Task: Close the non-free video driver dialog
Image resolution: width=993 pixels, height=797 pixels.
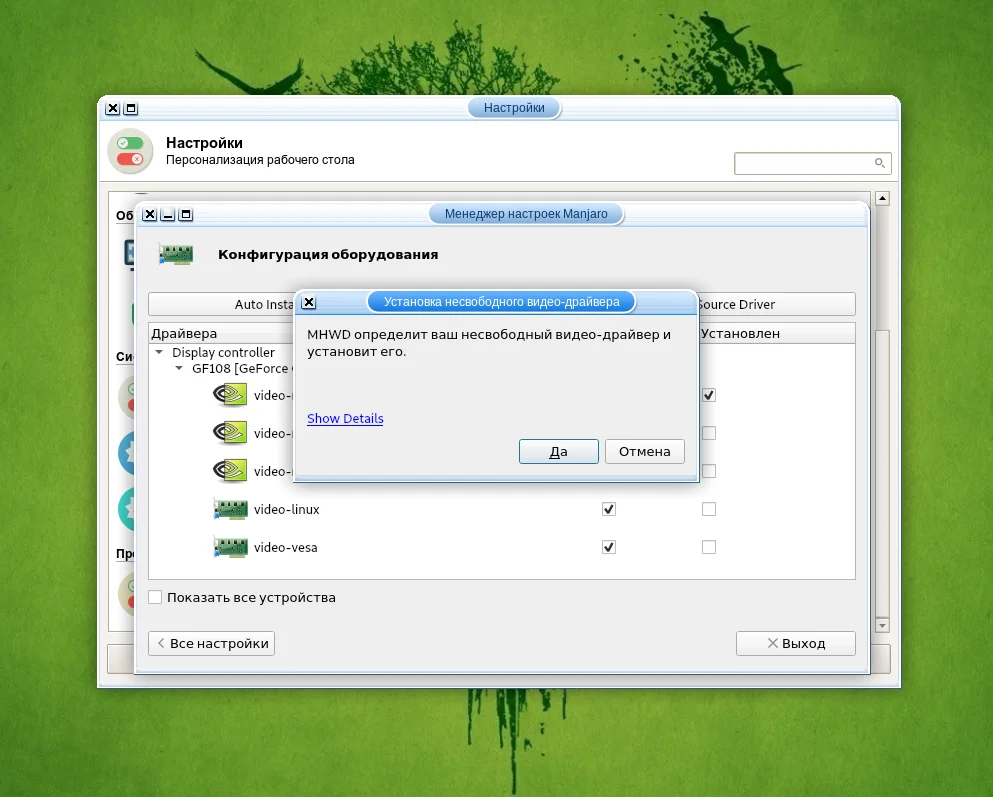Action: tap(308, 302)
